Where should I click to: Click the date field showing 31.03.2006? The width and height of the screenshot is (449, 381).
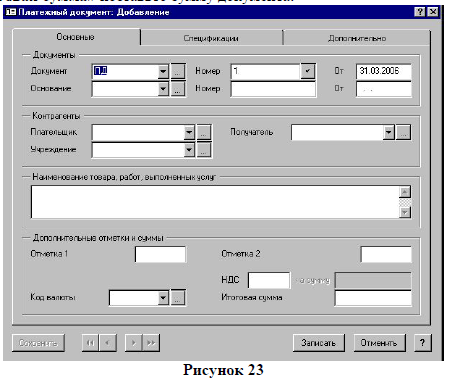tap(383, 71)
